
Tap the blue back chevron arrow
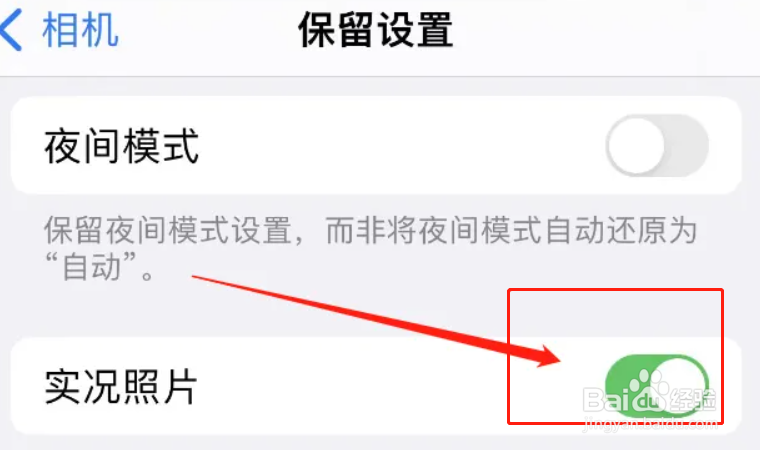click(11, 30)
